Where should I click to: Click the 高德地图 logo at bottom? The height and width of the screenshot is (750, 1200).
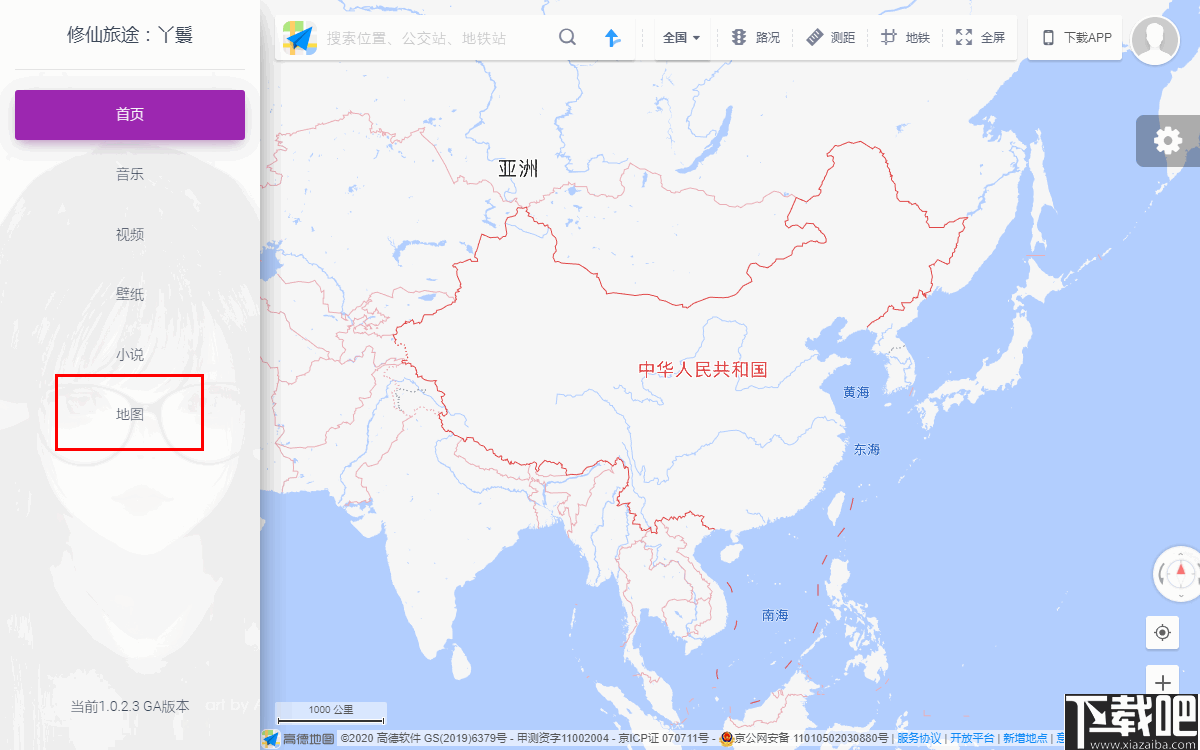298,738
